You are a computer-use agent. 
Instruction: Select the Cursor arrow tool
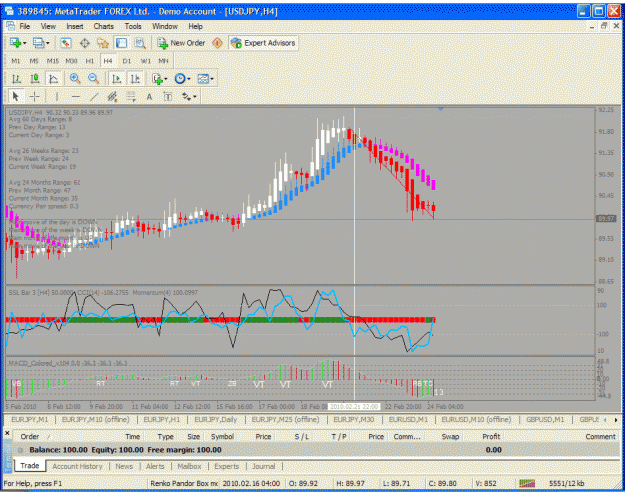(x=16, y=96)
